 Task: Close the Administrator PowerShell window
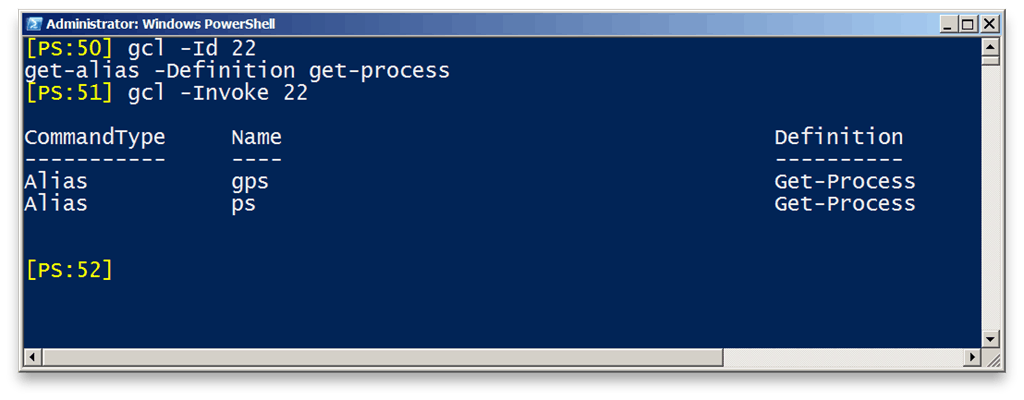click(989, 25)
